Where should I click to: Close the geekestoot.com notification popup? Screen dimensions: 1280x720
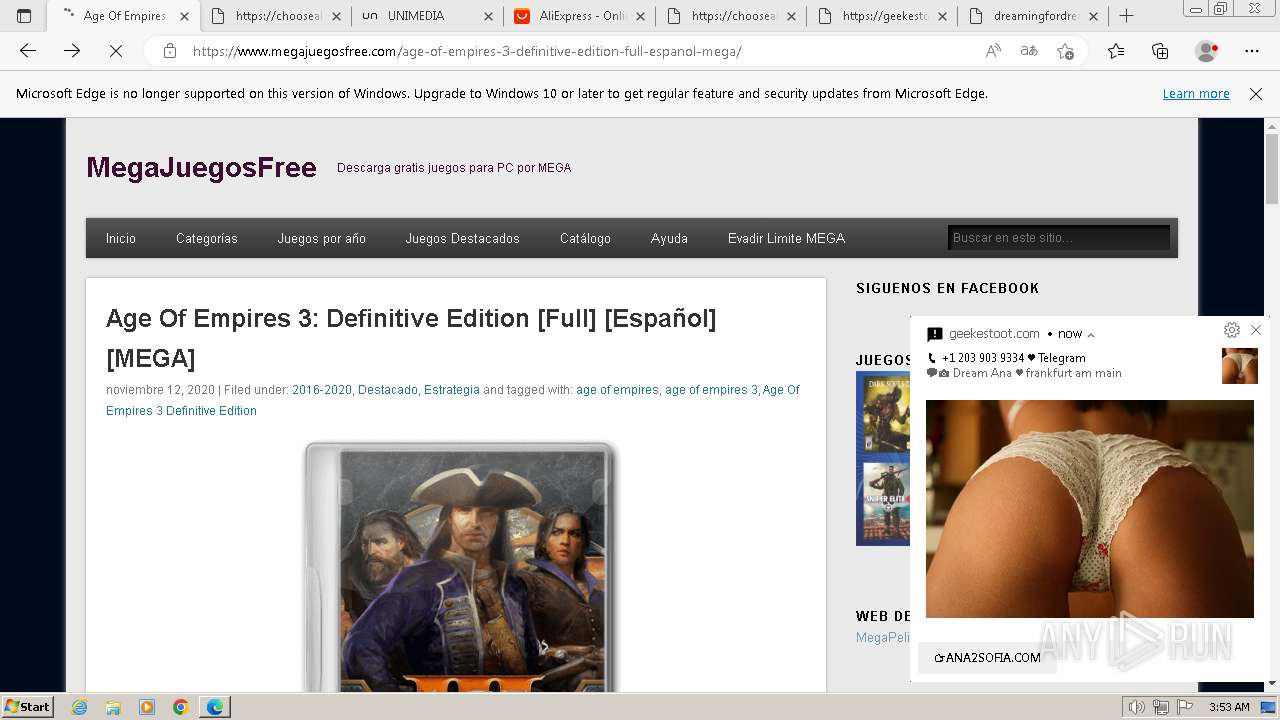(1256, 330)
